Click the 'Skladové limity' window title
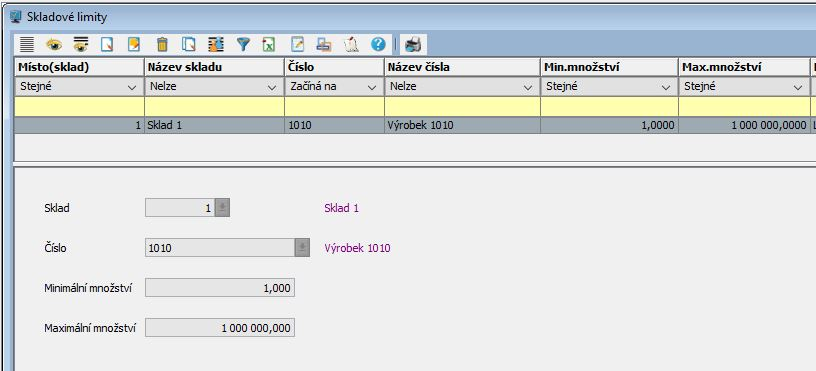816x371 pixels. pos(67,17)
